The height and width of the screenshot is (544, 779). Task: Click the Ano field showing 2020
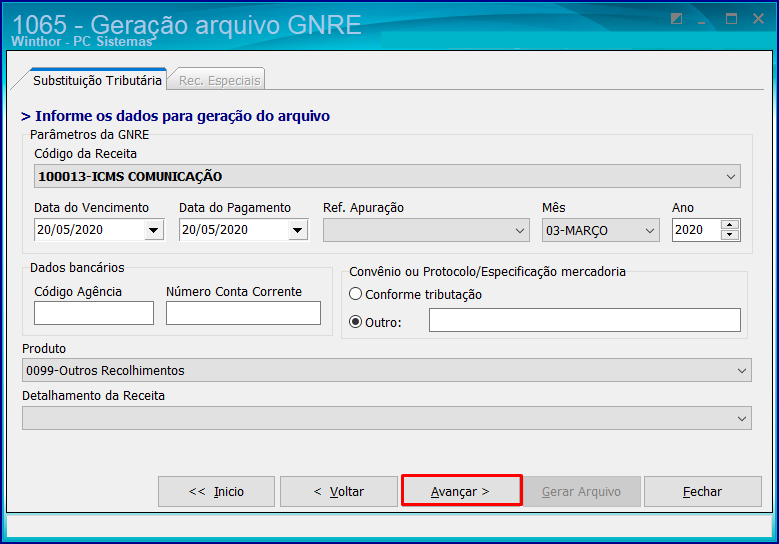click(x=696, y=230)
